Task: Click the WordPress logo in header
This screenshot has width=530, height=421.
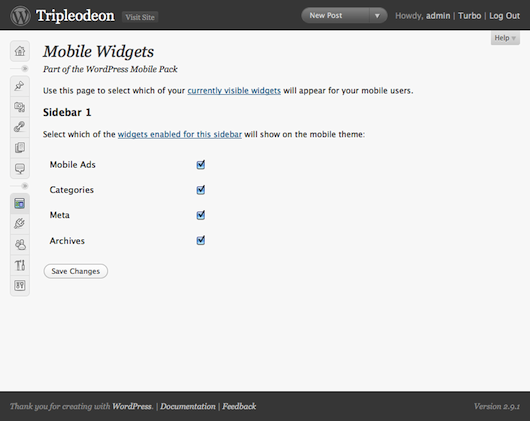Action: click(20, 16)
